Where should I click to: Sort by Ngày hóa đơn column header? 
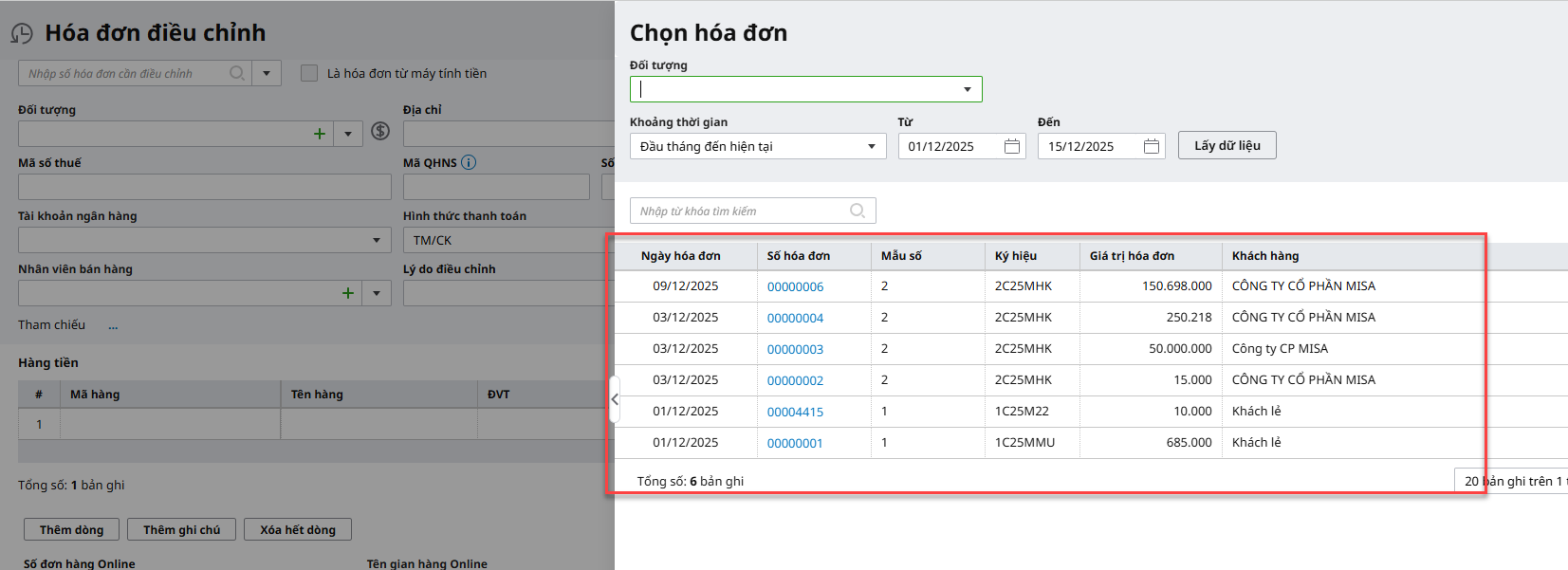(680, 256)
